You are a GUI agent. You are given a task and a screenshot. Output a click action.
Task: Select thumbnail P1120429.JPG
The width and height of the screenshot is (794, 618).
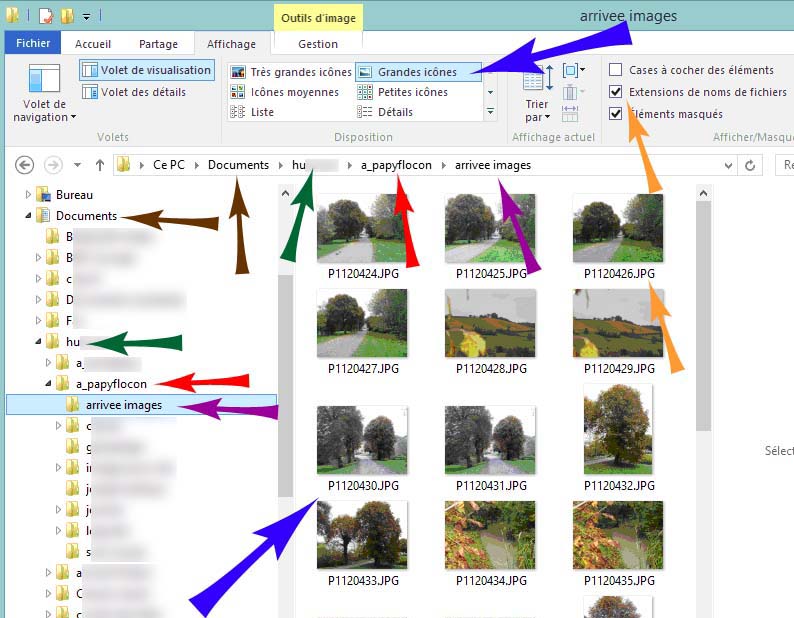coord(618,323)
